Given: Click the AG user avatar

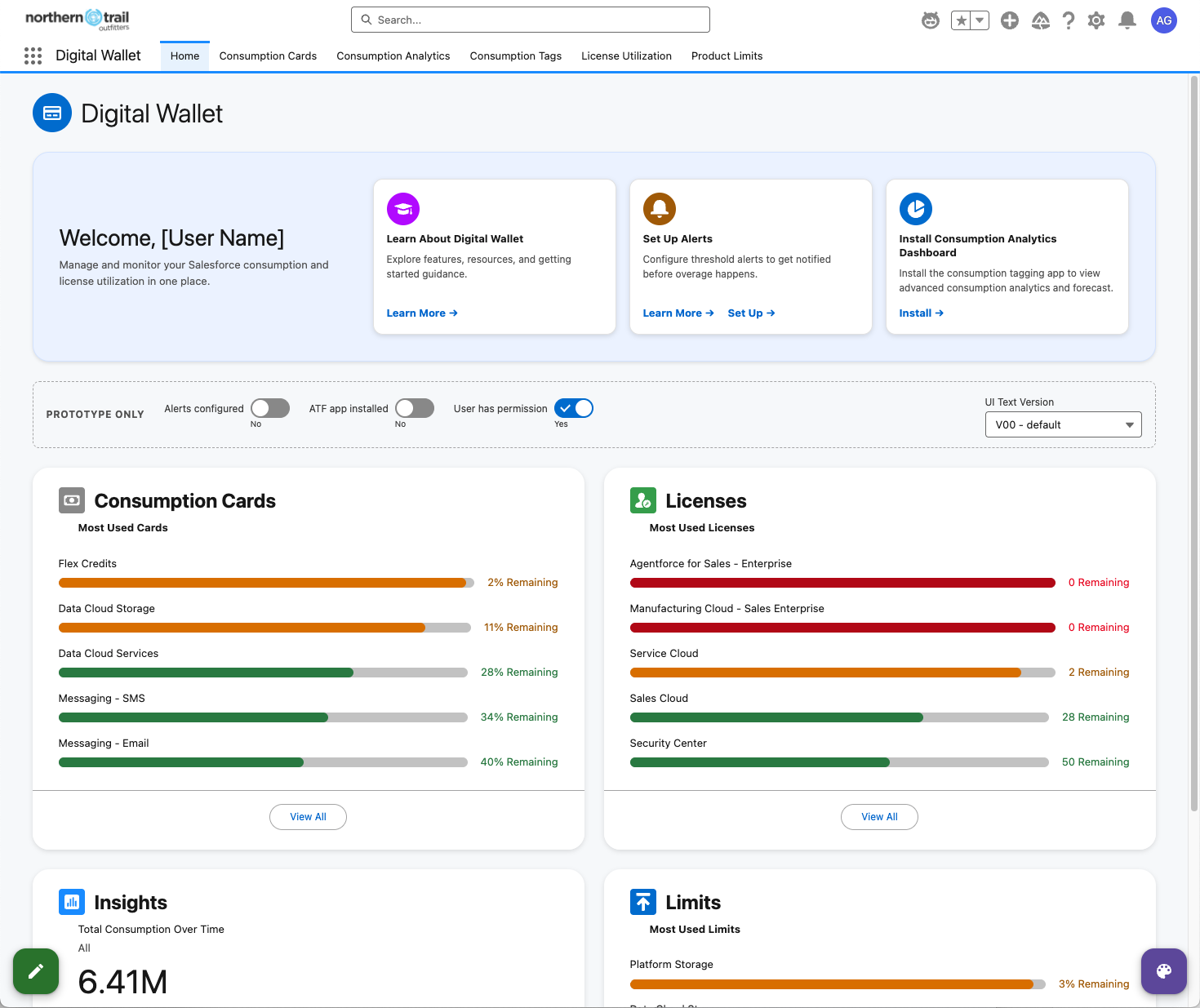Looking at the screenshot, I should [1164, 20].
